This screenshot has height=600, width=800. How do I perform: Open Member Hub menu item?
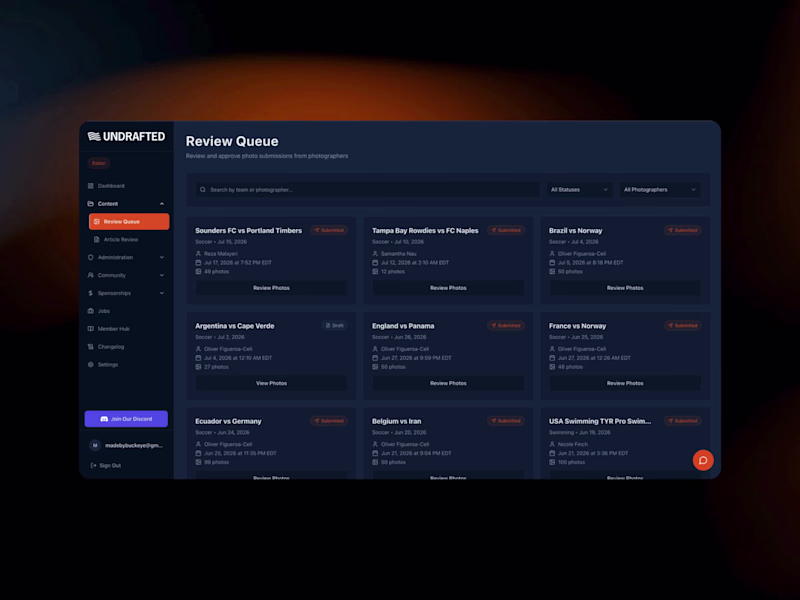127,329
